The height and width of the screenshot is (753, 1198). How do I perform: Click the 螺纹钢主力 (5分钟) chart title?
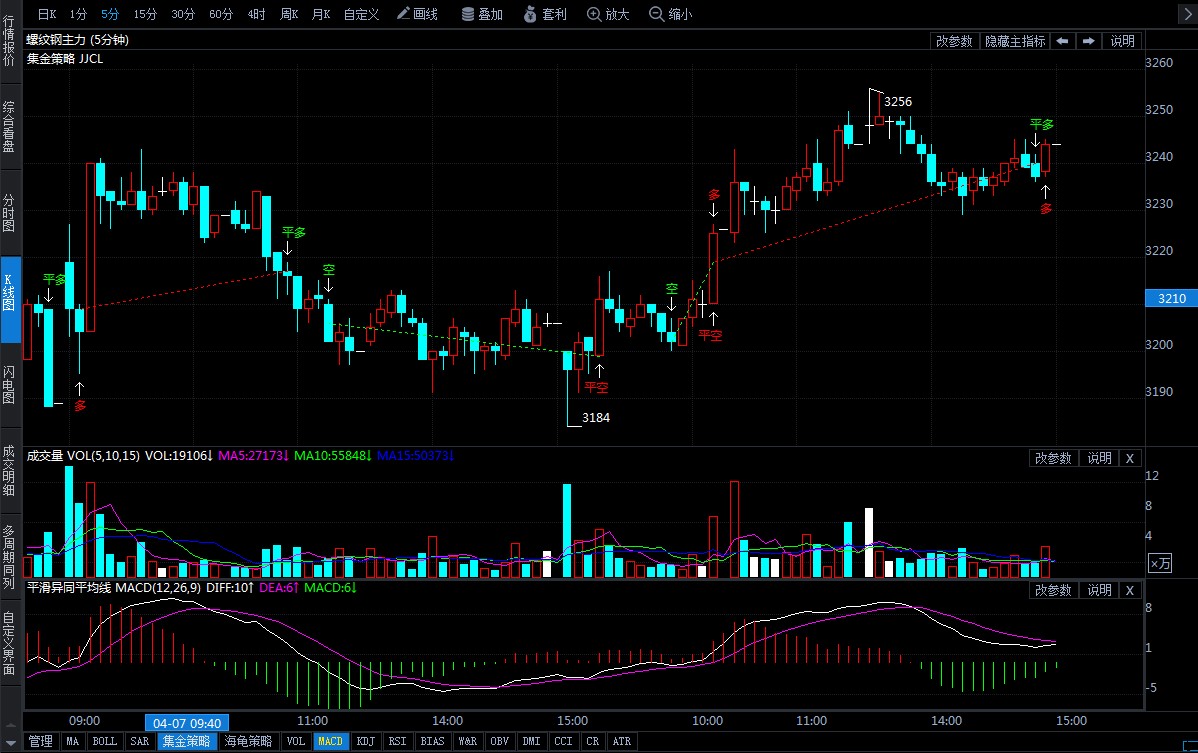pyautogui.click(x=78, y=40)
